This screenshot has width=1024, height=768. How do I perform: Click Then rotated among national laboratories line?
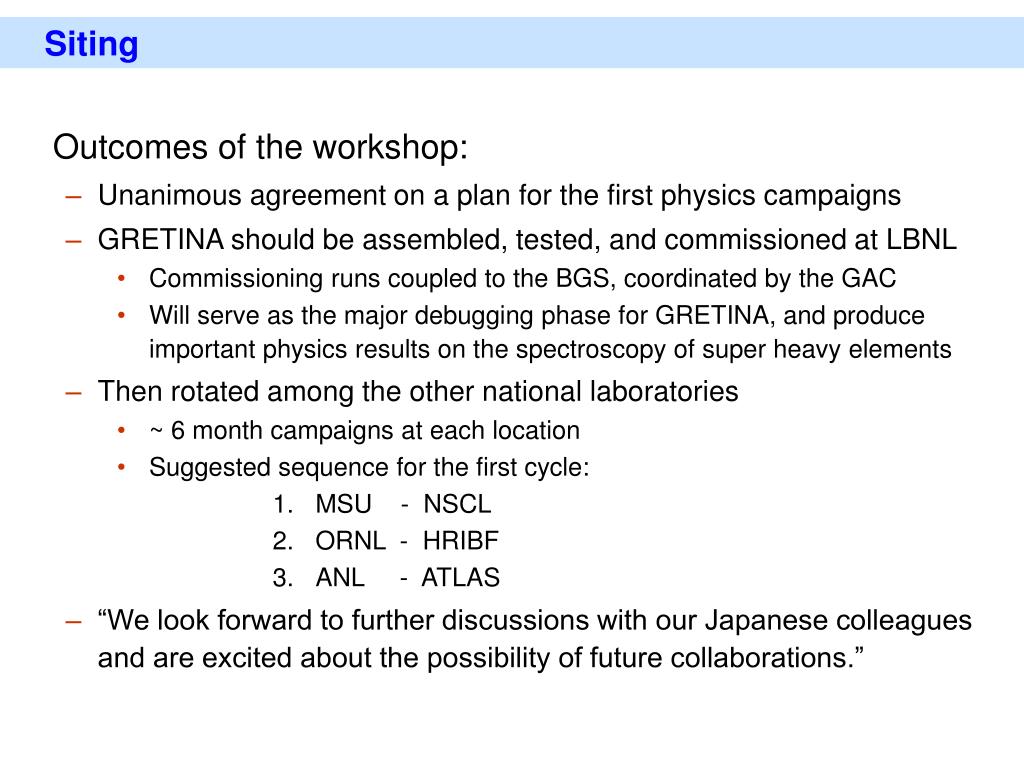click(418, 392)
